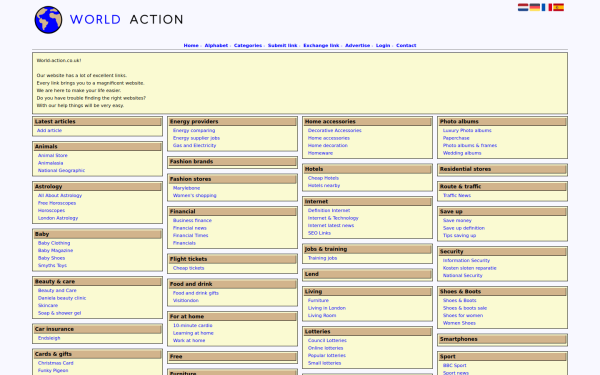Open the Food and drink gifts link
The image size is (600, 375).
tap(196, 293)
